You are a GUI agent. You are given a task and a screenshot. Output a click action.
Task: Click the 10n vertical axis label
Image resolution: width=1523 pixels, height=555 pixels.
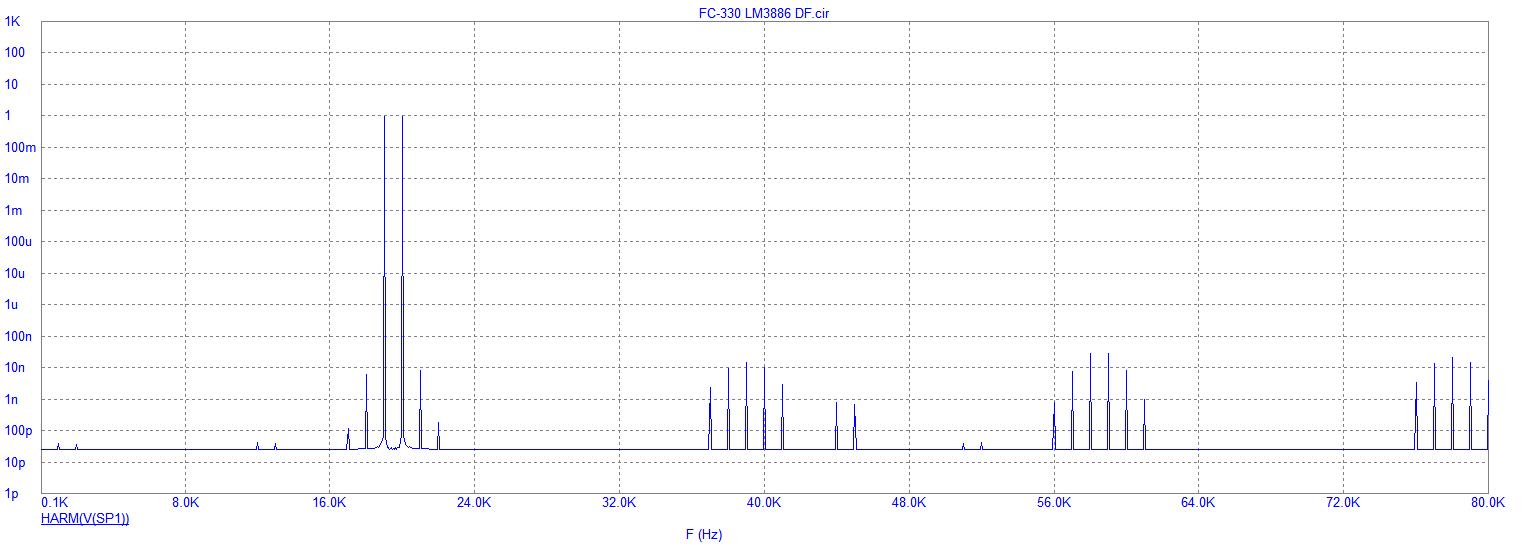(x=16, y=368)
